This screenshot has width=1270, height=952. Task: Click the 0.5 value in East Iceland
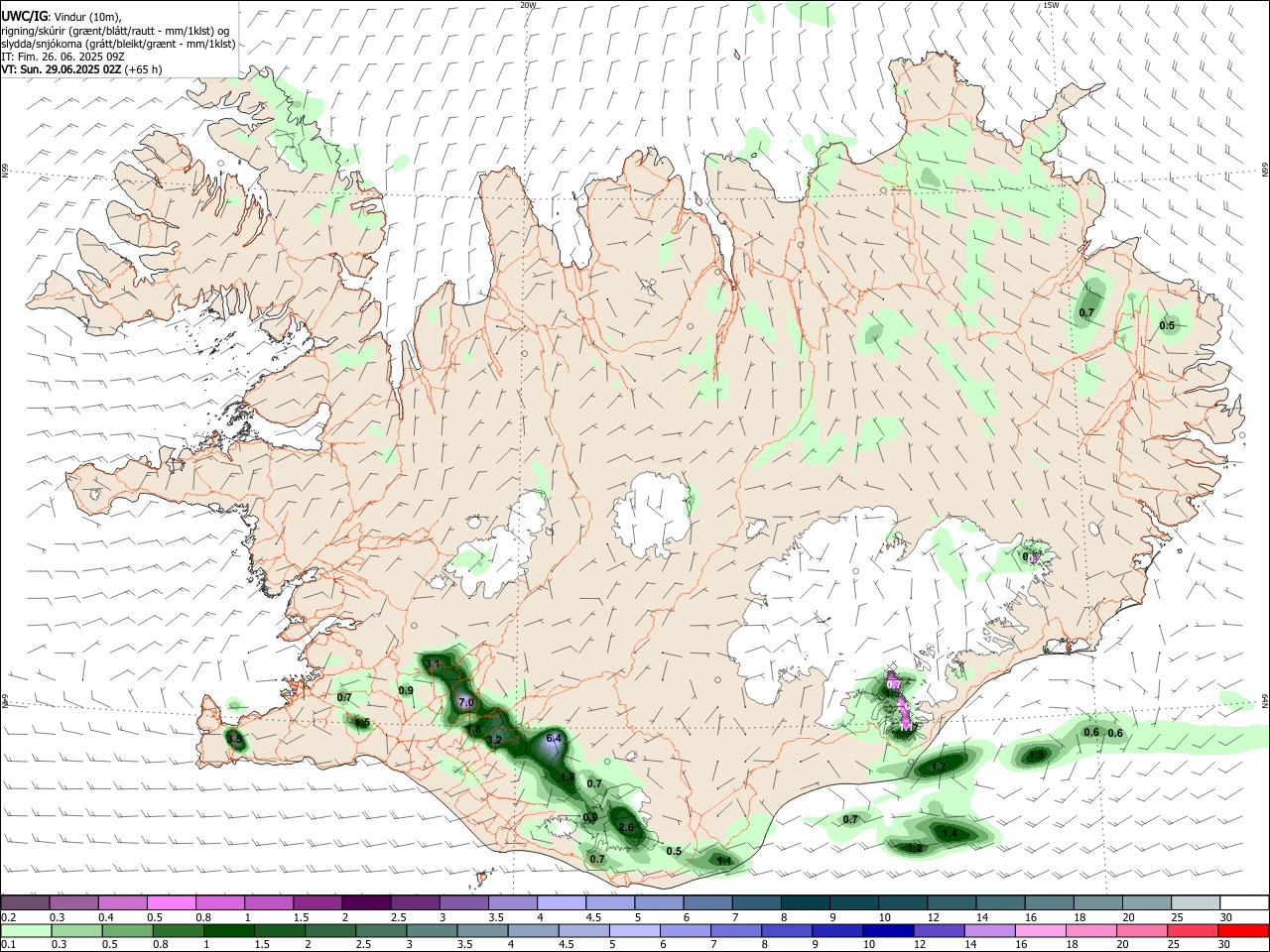point(1167,325)
